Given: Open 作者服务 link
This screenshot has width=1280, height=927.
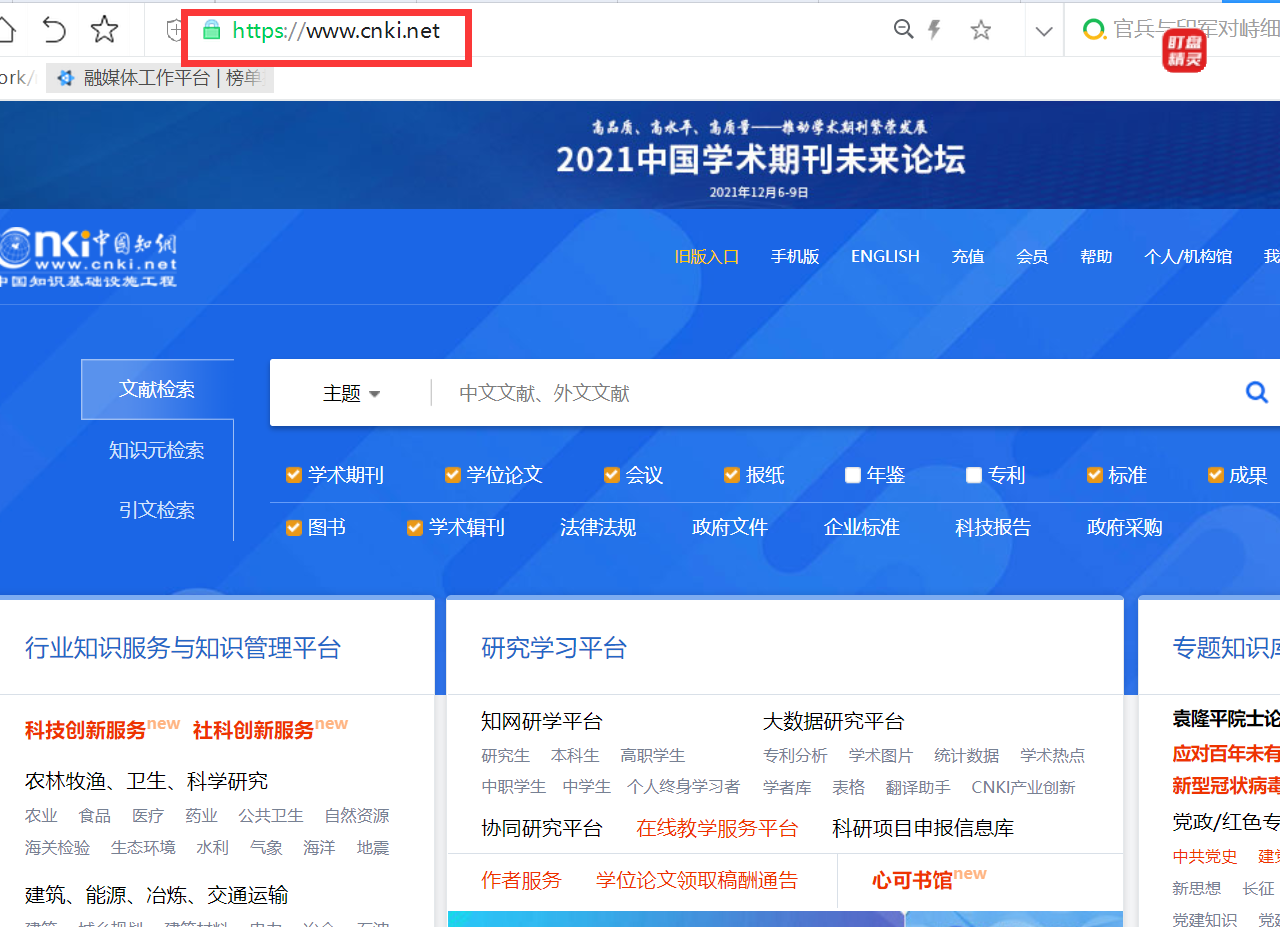Looking at the screenshot, I should point(522,880).
